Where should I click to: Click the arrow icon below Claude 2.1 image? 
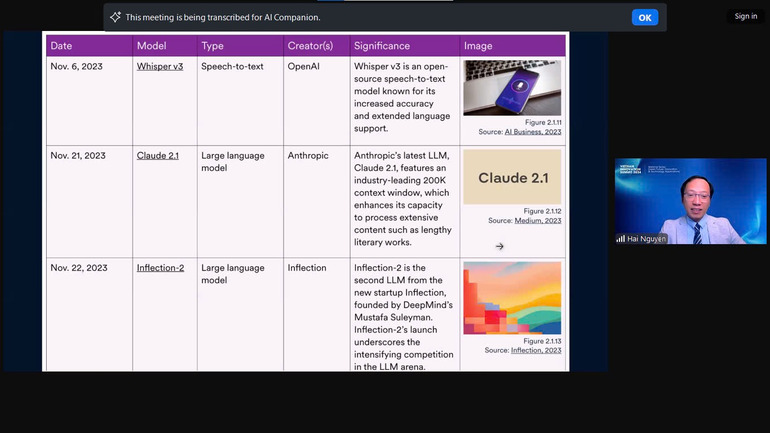(500, 246)
